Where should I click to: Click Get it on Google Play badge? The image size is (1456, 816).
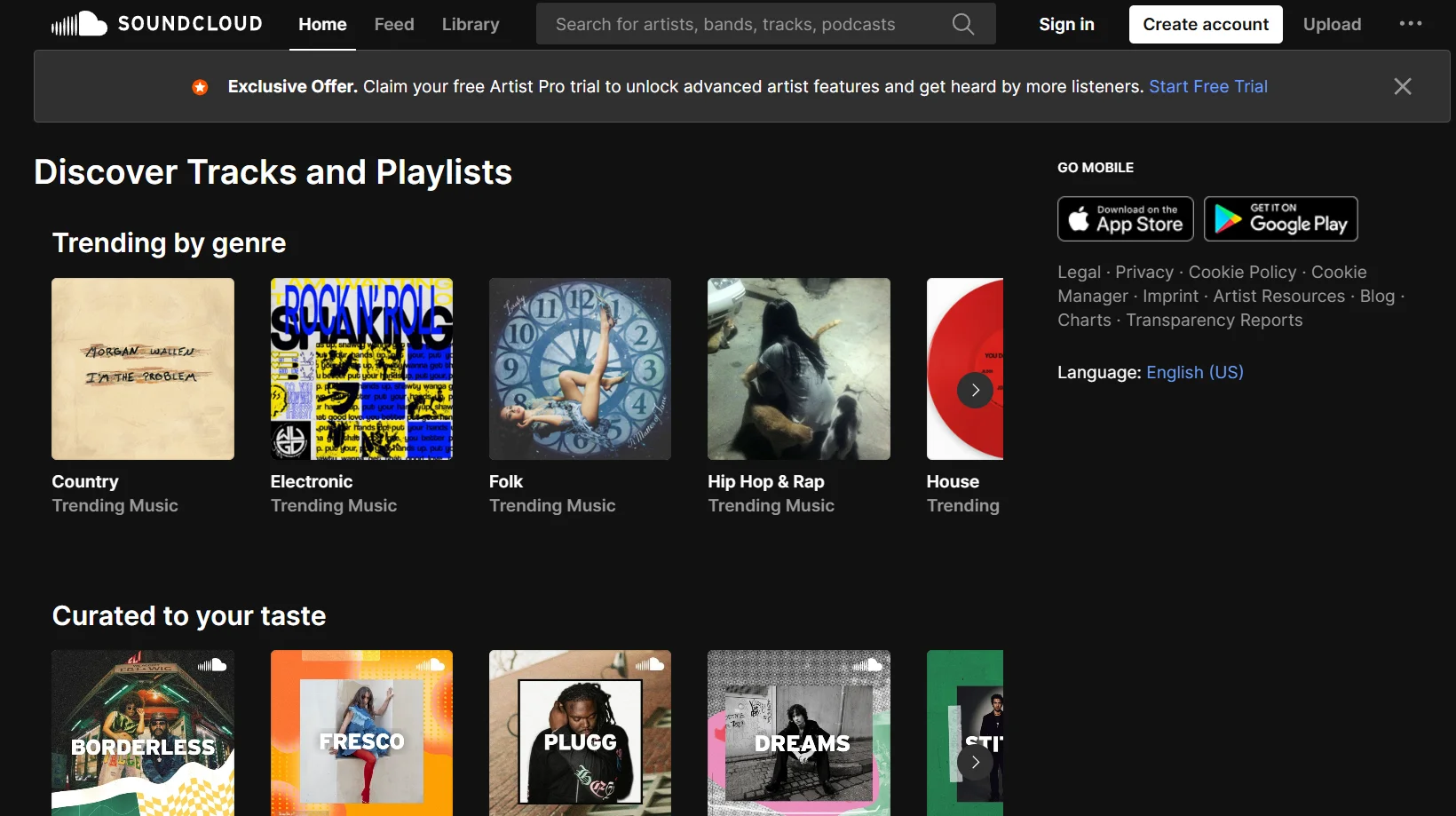click(1281, 218)
